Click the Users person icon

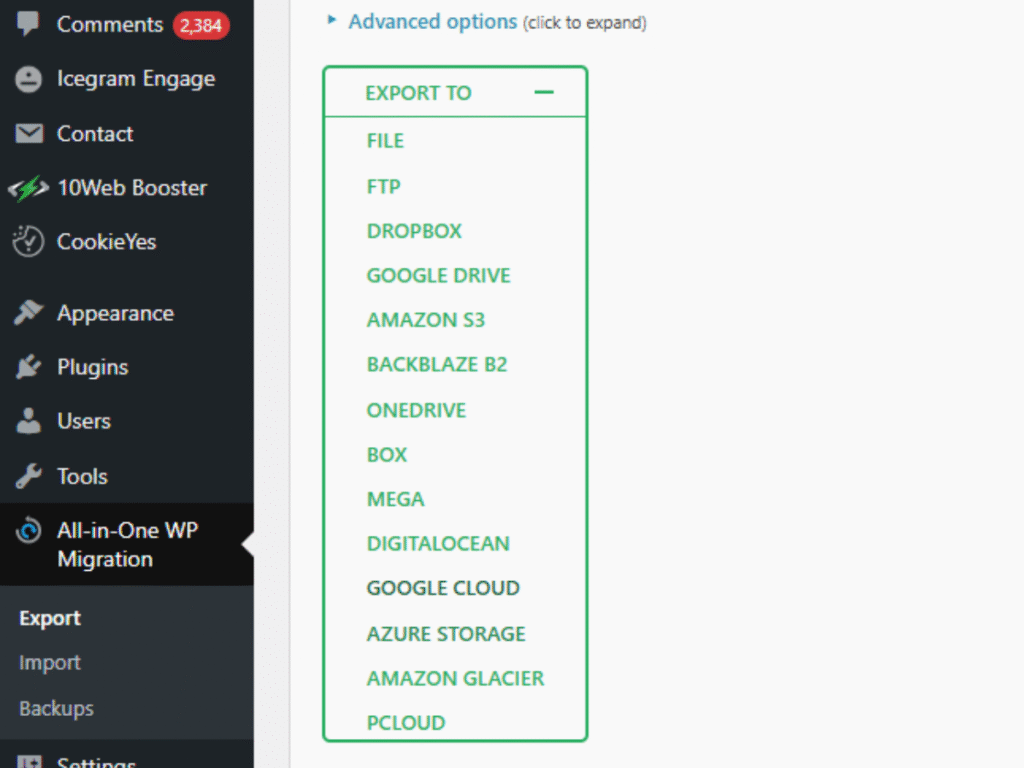[x=28, y=421]
